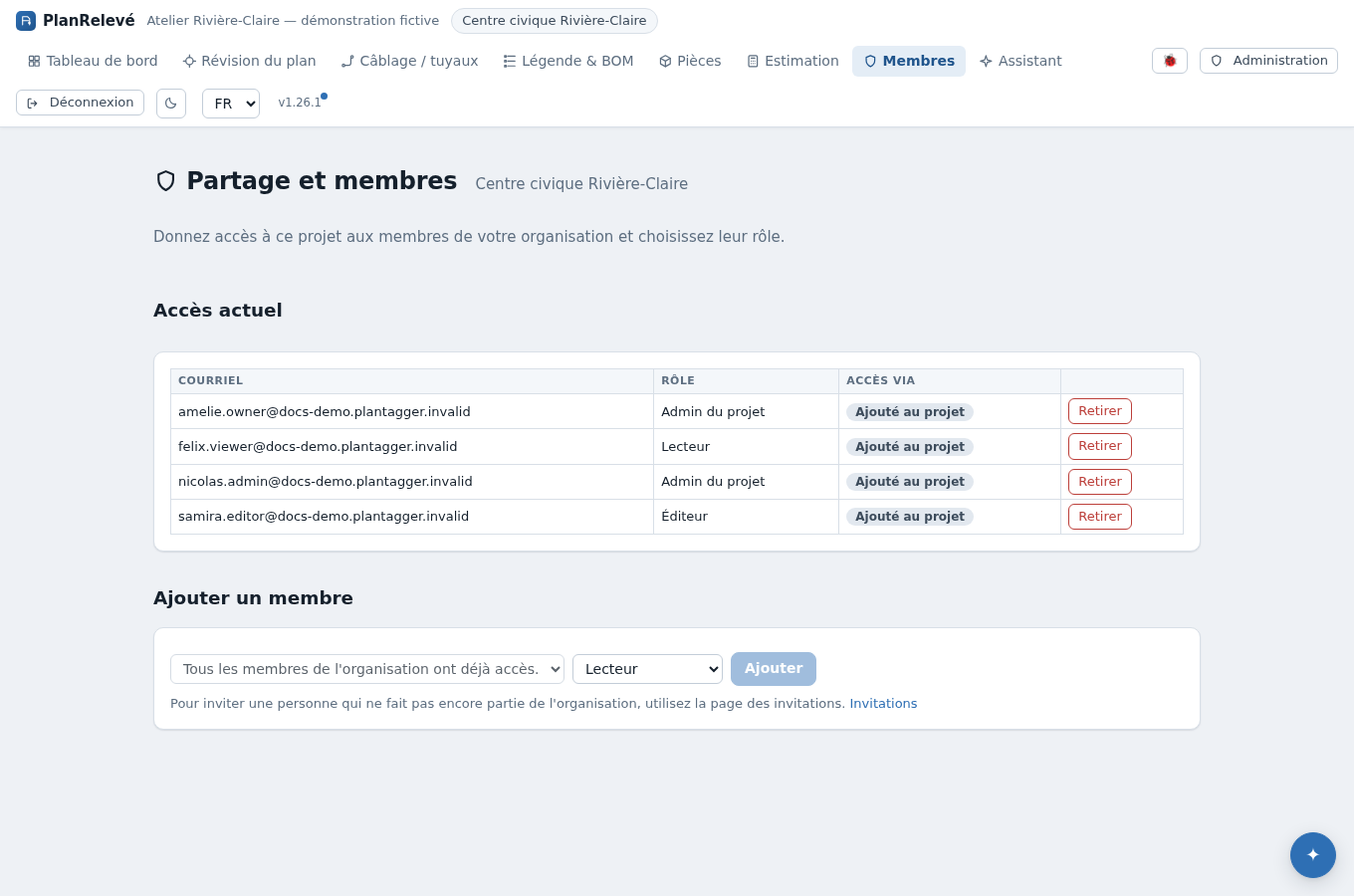Select the Membres tab
The height and width of the screenshot is (896, 1354).
tap(909, 61)
